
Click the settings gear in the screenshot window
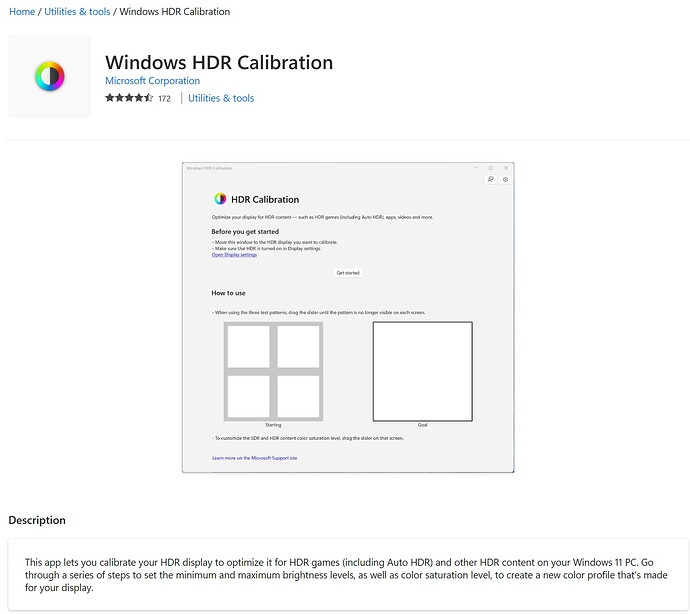pos(505,179)
